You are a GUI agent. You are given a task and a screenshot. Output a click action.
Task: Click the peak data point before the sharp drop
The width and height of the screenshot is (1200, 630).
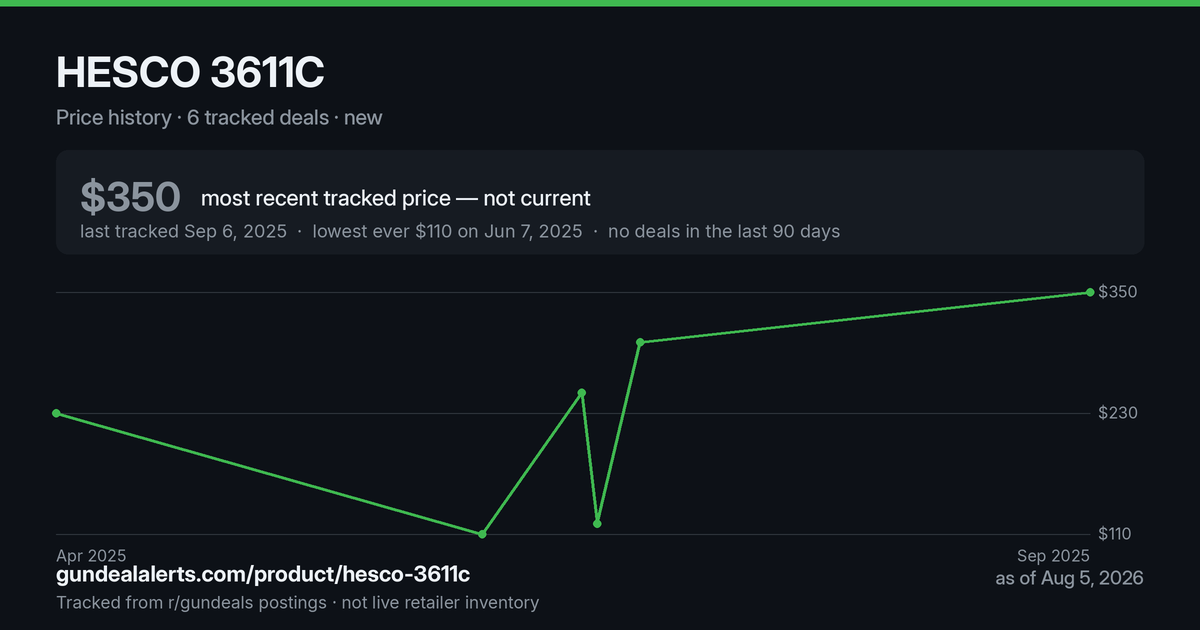coord(582,393)
